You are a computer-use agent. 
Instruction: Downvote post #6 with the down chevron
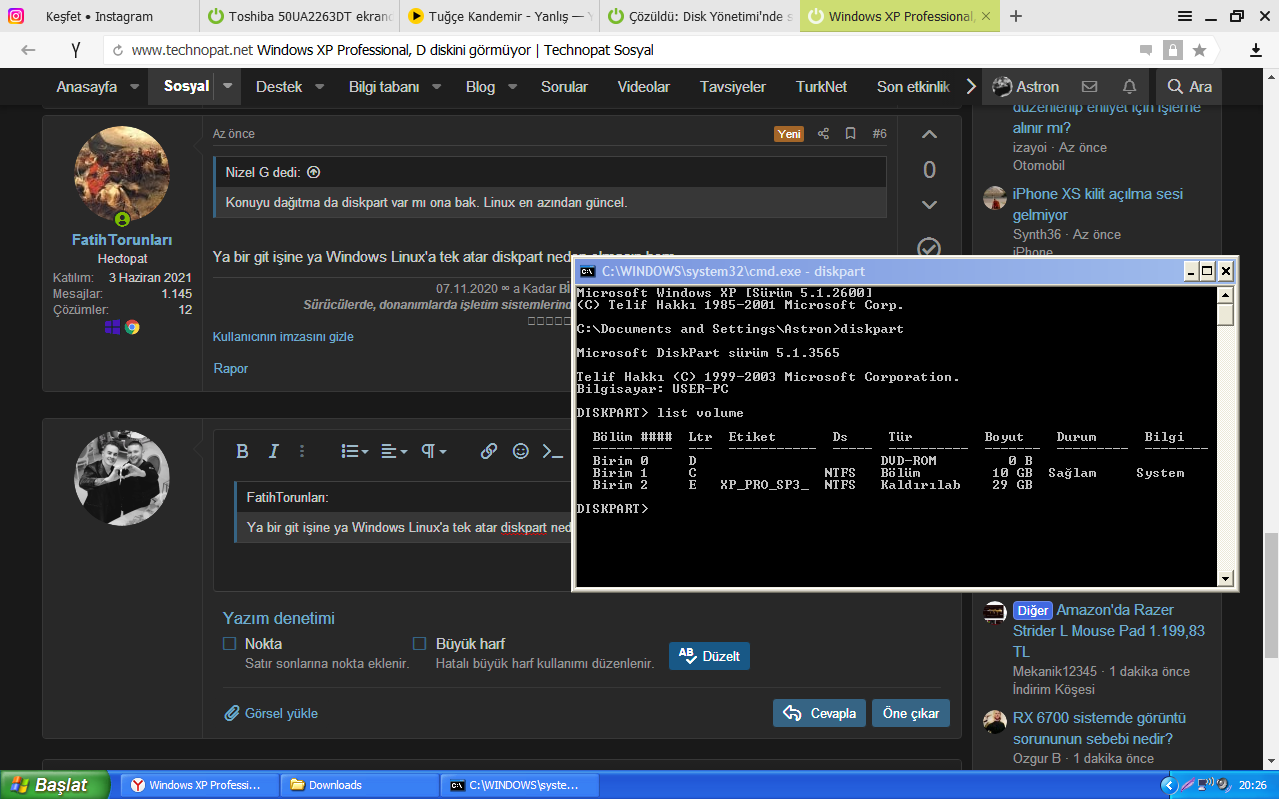click(x=929, y=205)
